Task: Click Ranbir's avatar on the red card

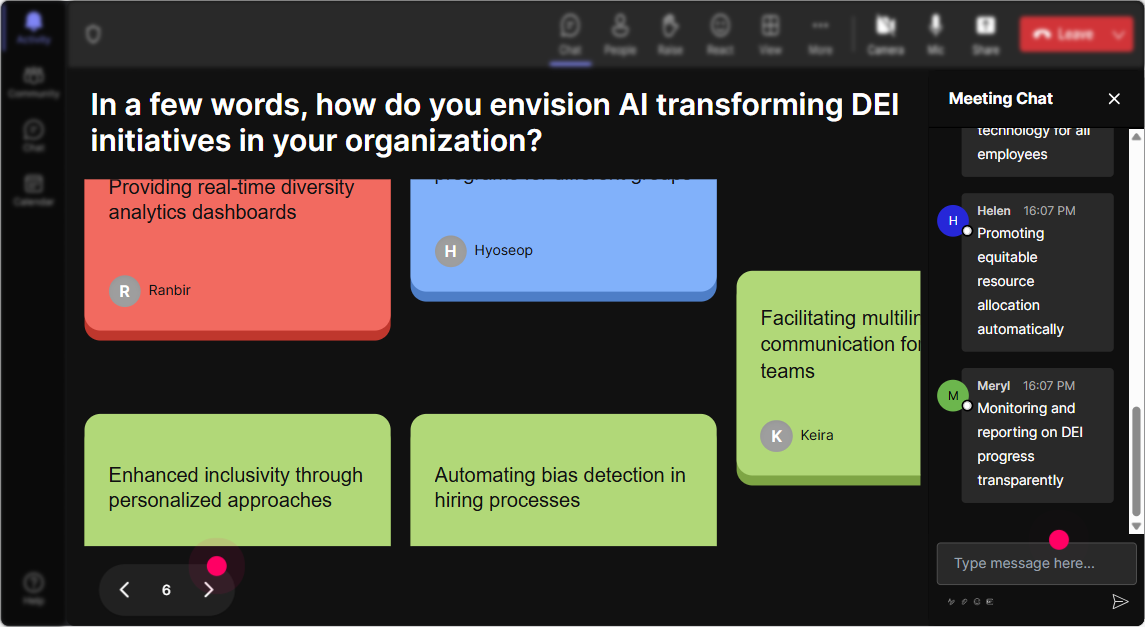Action: [125, 291]
